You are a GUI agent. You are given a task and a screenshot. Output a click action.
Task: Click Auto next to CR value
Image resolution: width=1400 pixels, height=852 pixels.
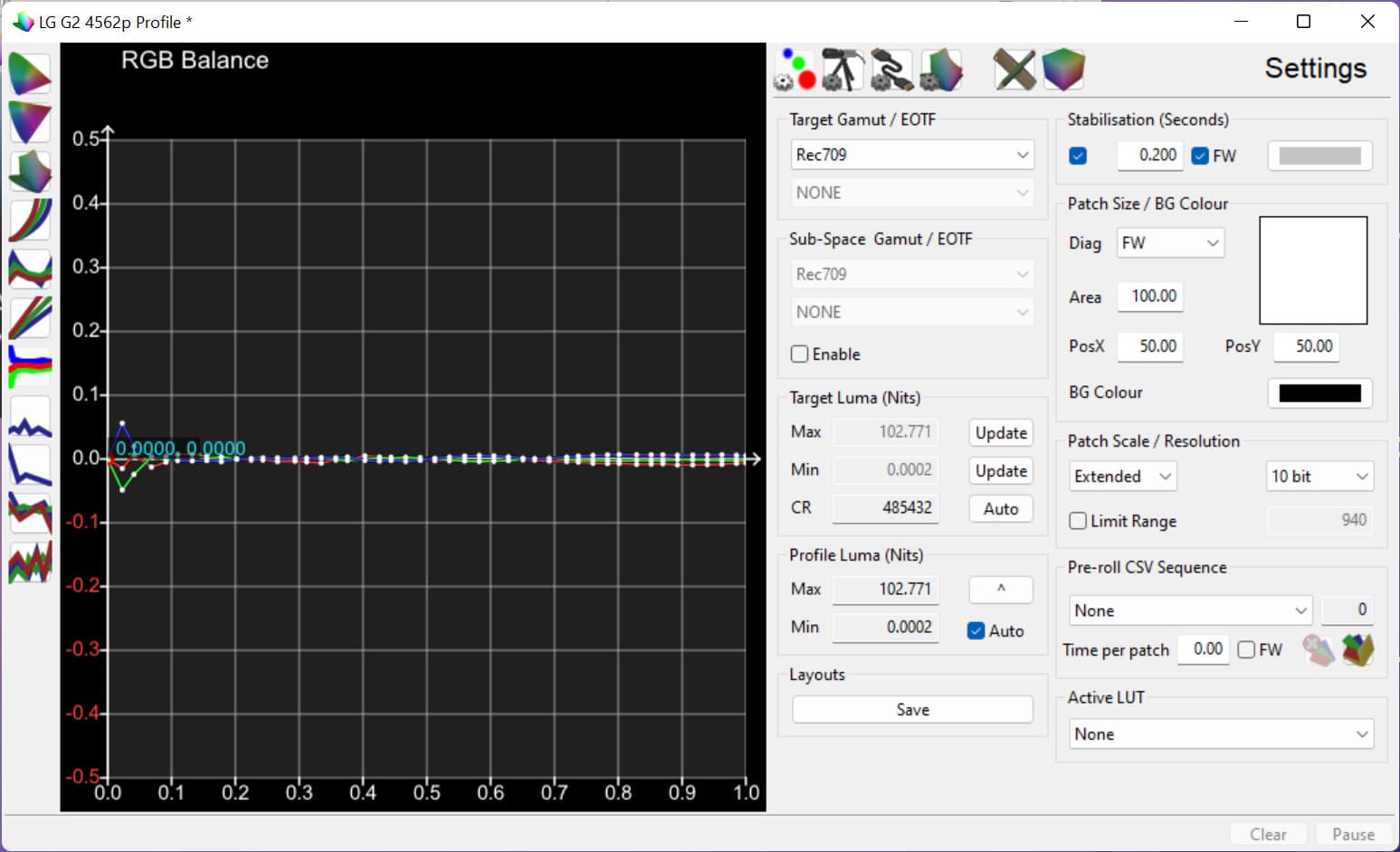click(x=1001, y=508)
